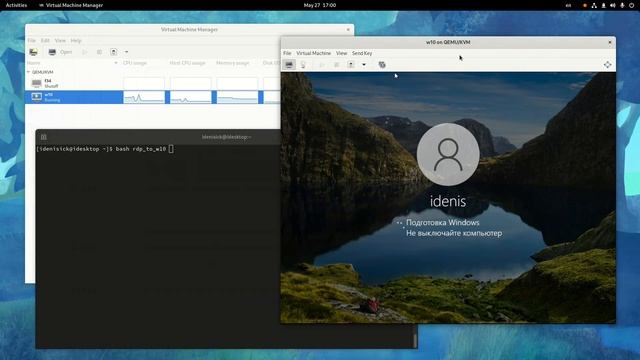Open File menu in w10 on QEMU/KVM window

pyautogui.click(x=287, y=53)
